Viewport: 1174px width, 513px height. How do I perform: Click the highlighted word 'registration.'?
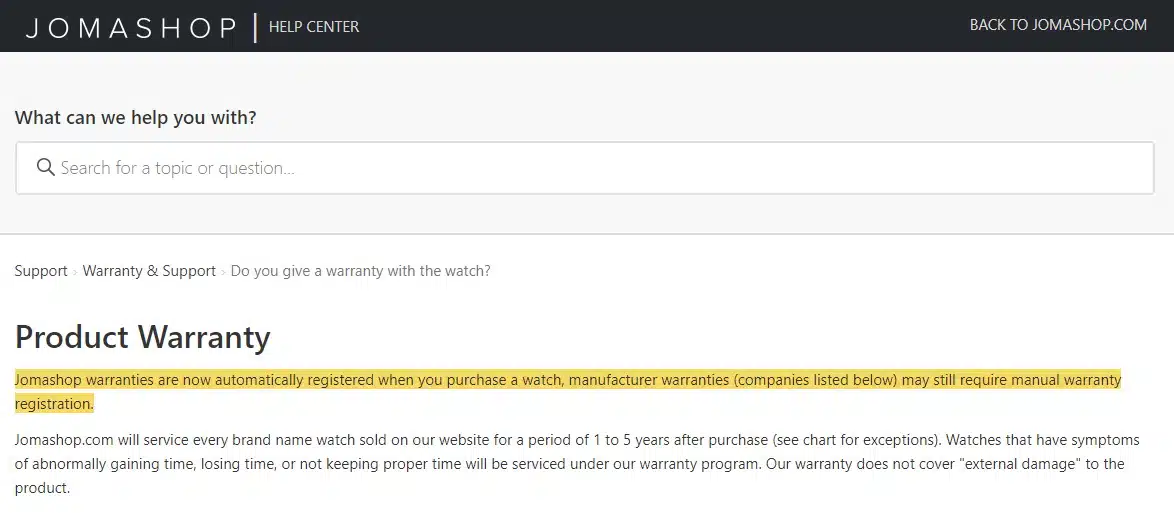pos(54,404)
